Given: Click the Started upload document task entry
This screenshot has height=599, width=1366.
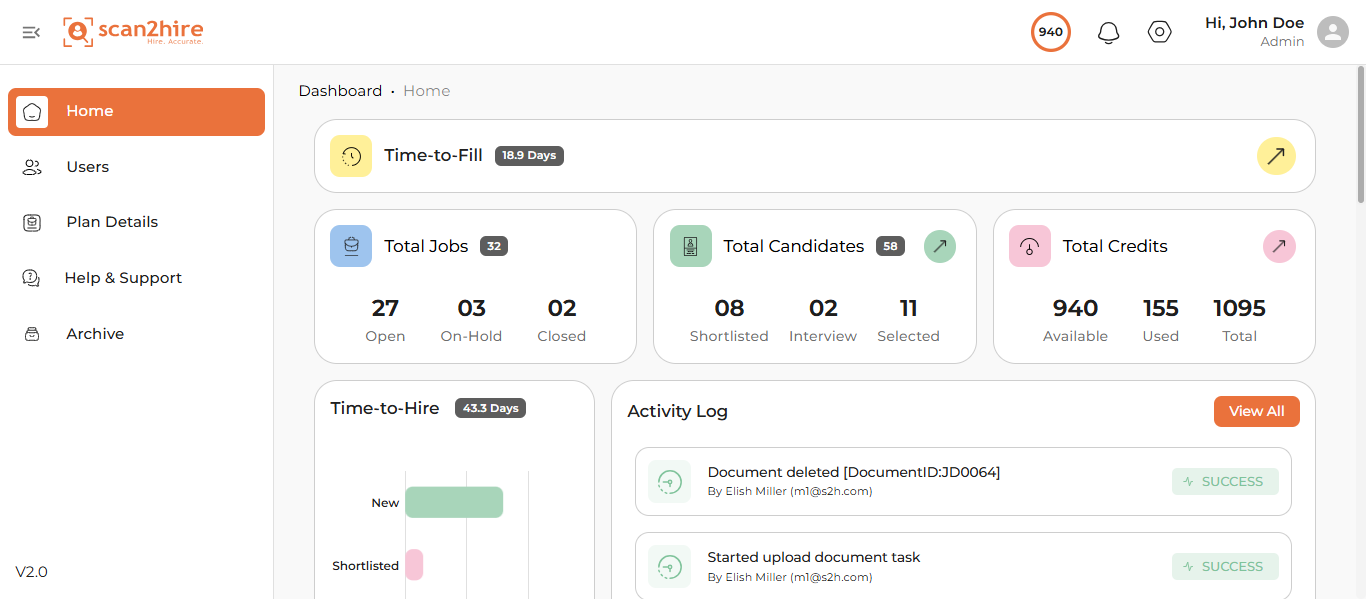Looking at the screenshot, I should click(x=963, y=566).
